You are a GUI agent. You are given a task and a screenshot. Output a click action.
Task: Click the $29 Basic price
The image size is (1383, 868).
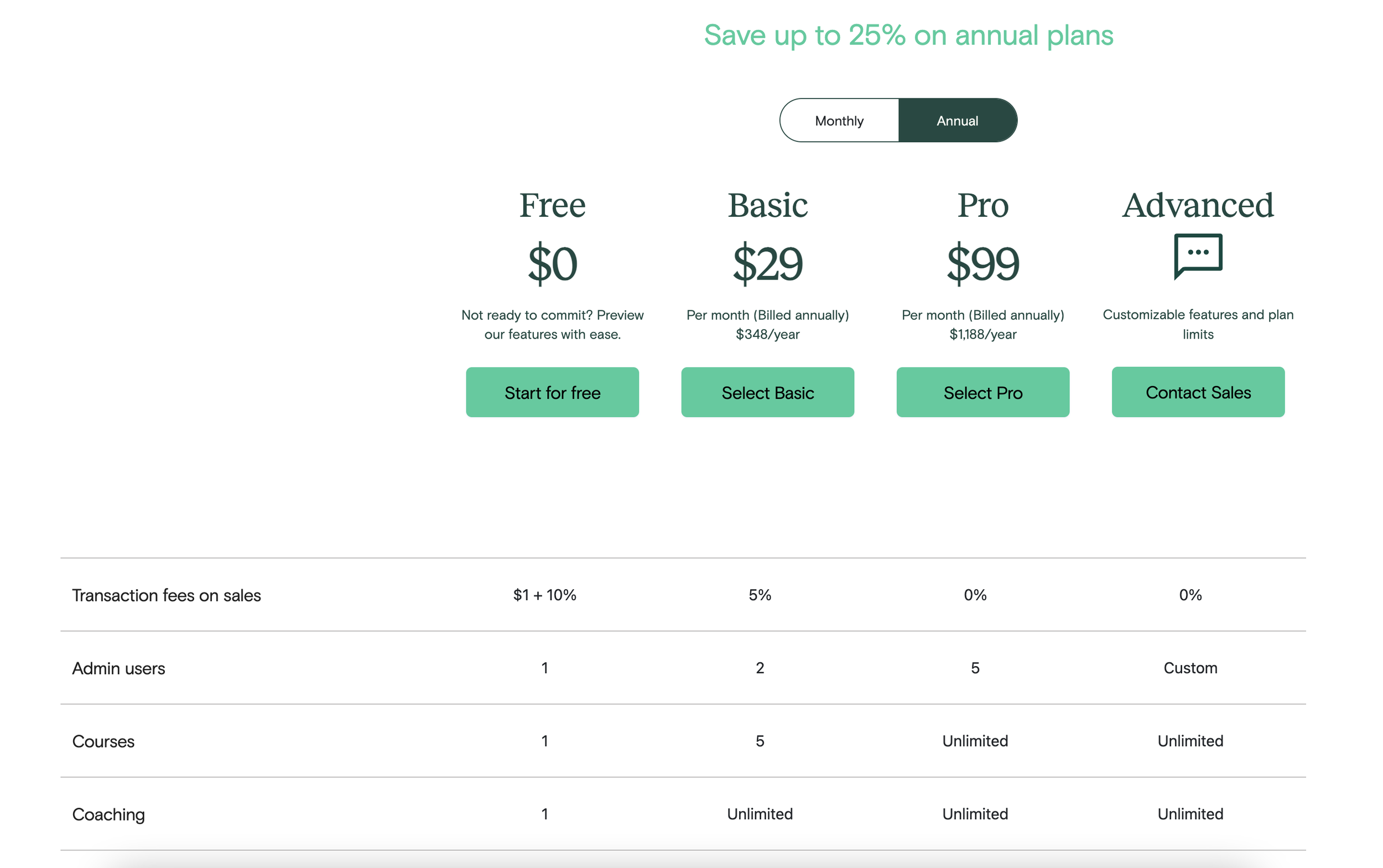click(768, 263)
